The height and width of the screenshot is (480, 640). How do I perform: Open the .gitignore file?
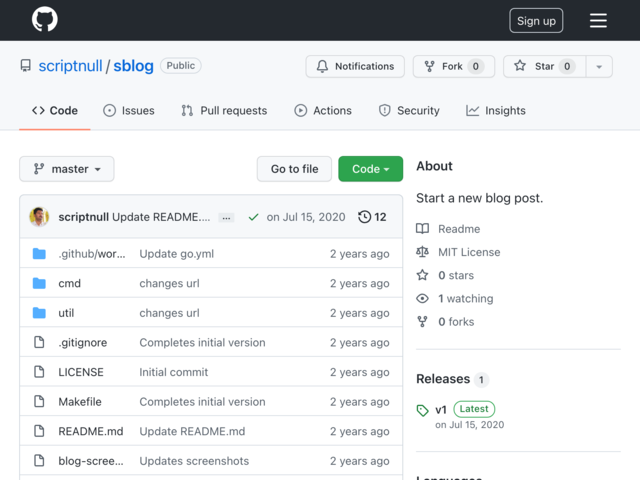click(x=82, y=342)
